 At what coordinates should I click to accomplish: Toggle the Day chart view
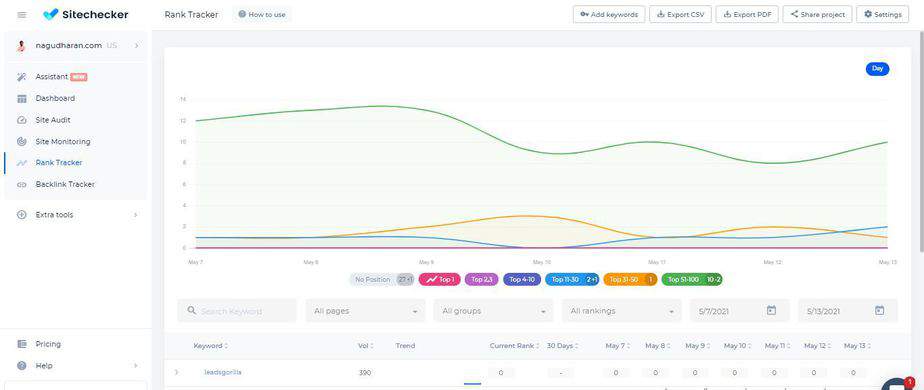(x=877, y=69)
